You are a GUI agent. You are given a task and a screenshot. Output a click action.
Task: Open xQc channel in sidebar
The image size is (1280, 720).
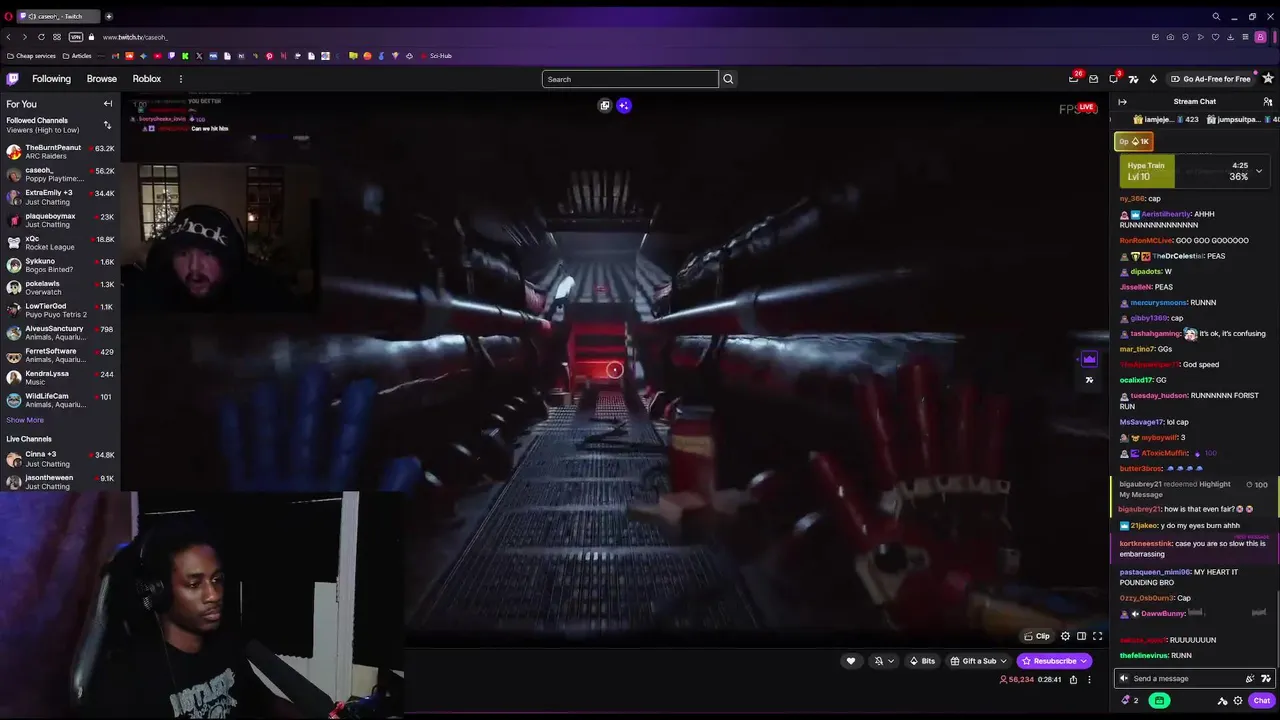click(60, 243)
